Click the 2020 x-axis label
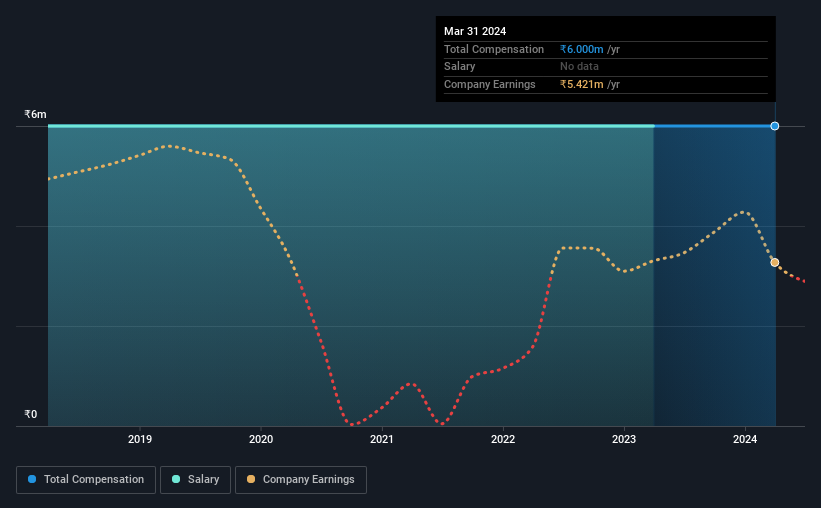Screen dimensions: 821x508 tap(261, 439)
